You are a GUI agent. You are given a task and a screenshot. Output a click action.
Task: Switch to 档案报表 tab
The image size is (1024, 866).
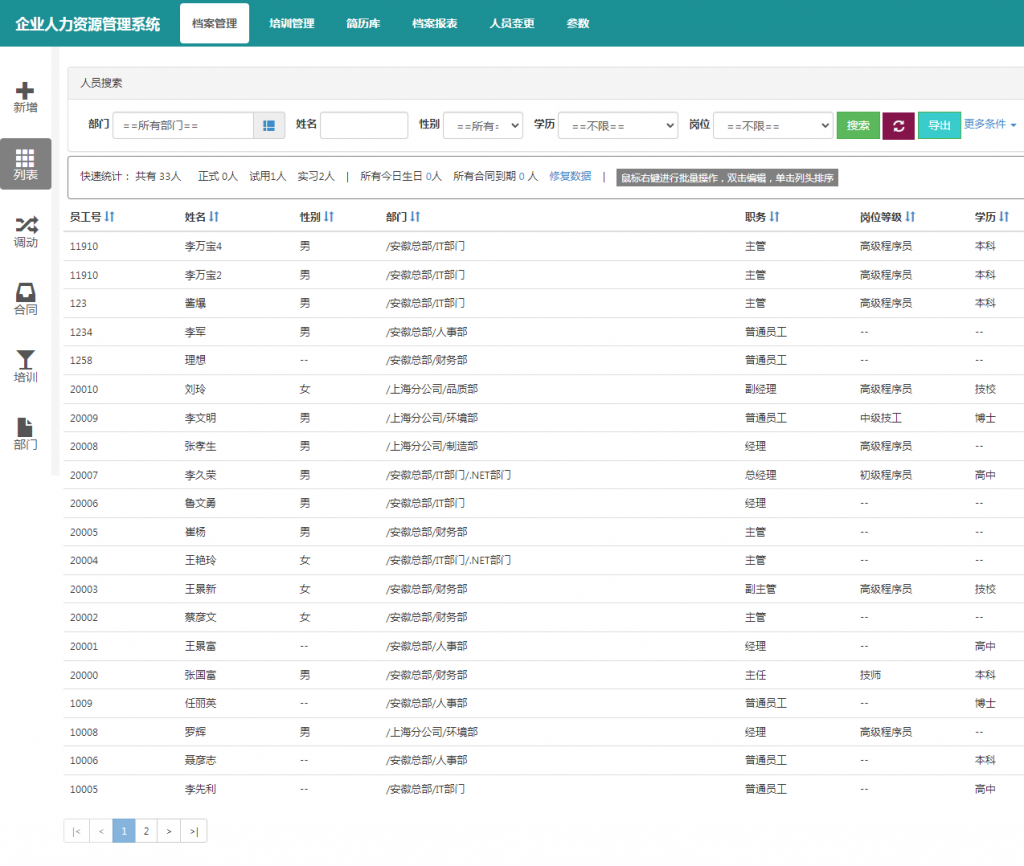(434, 24)
